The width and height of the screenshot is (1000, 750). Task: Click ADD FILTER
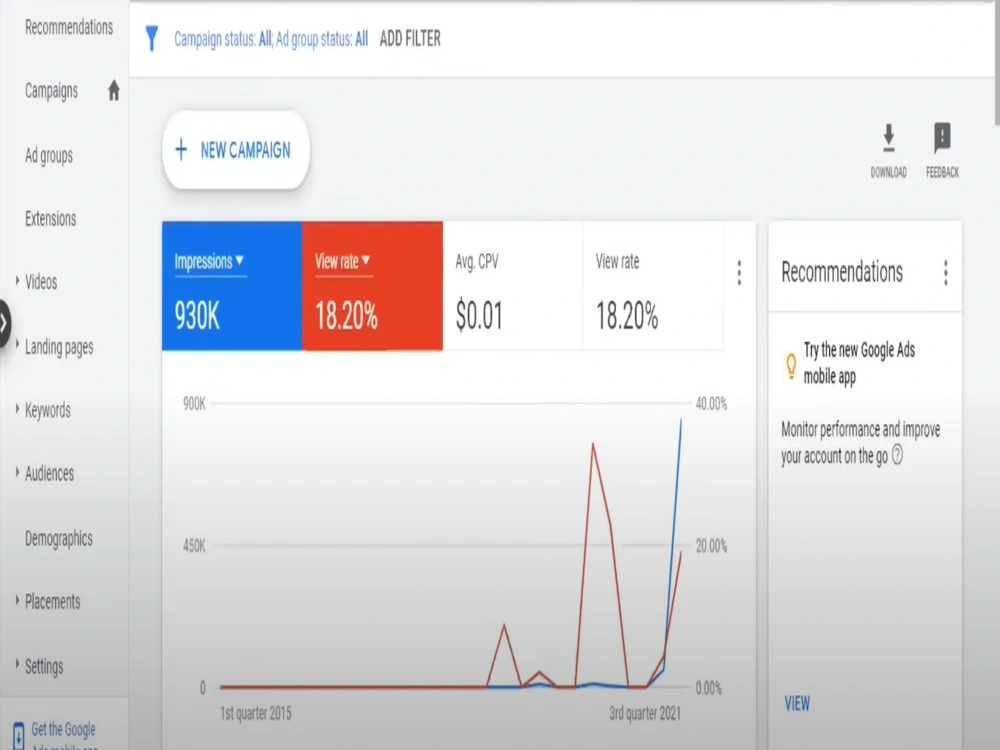point(409,39)
